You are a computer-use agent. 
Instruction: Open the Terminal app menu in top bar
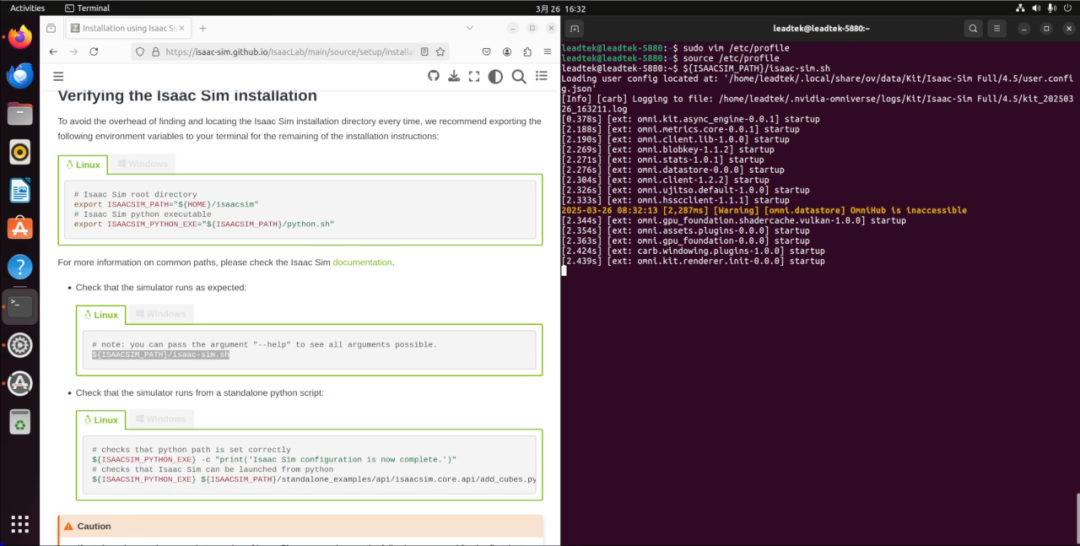[x=87, y=8]
